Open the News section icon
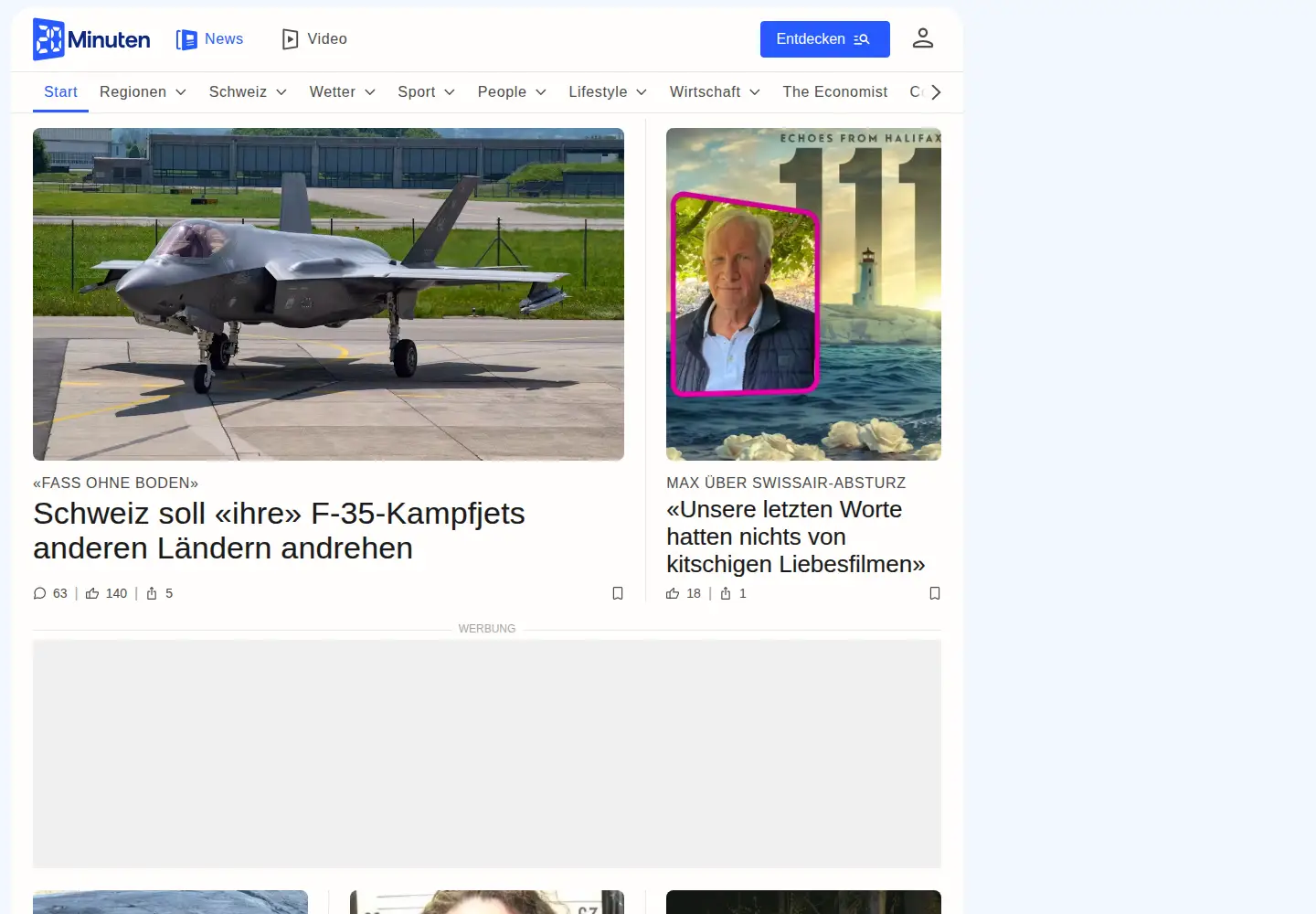Screen dimensions: 1316x914 [186, 39]
